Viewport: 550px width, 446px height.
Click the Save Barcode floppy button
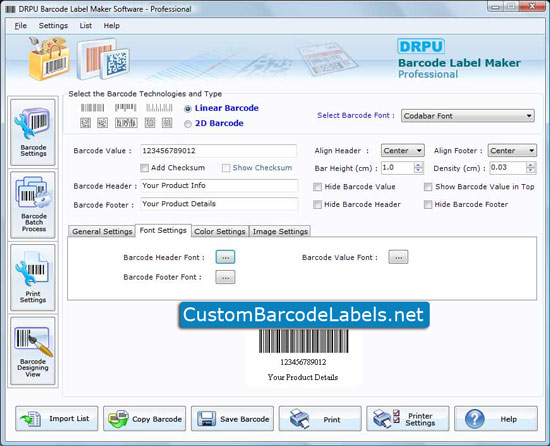(x=232, y=418)
